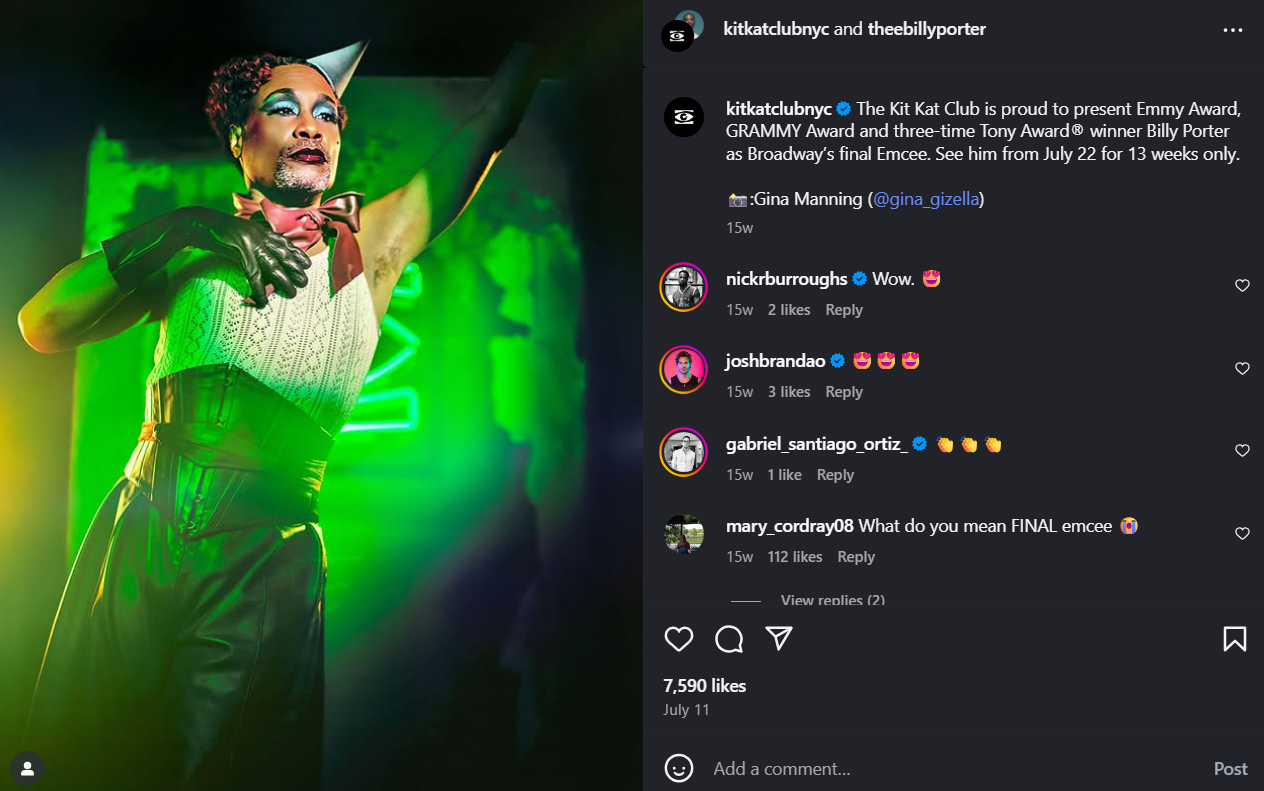Open the emoji picker in comment box
Image resolution: width=1264 pixels, height=791 pixels.
tap(679, 768)
